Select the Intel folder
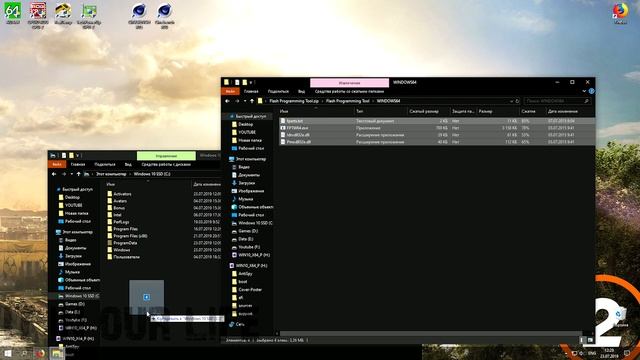This screenshot has width=640, height=360. (114, 215)
